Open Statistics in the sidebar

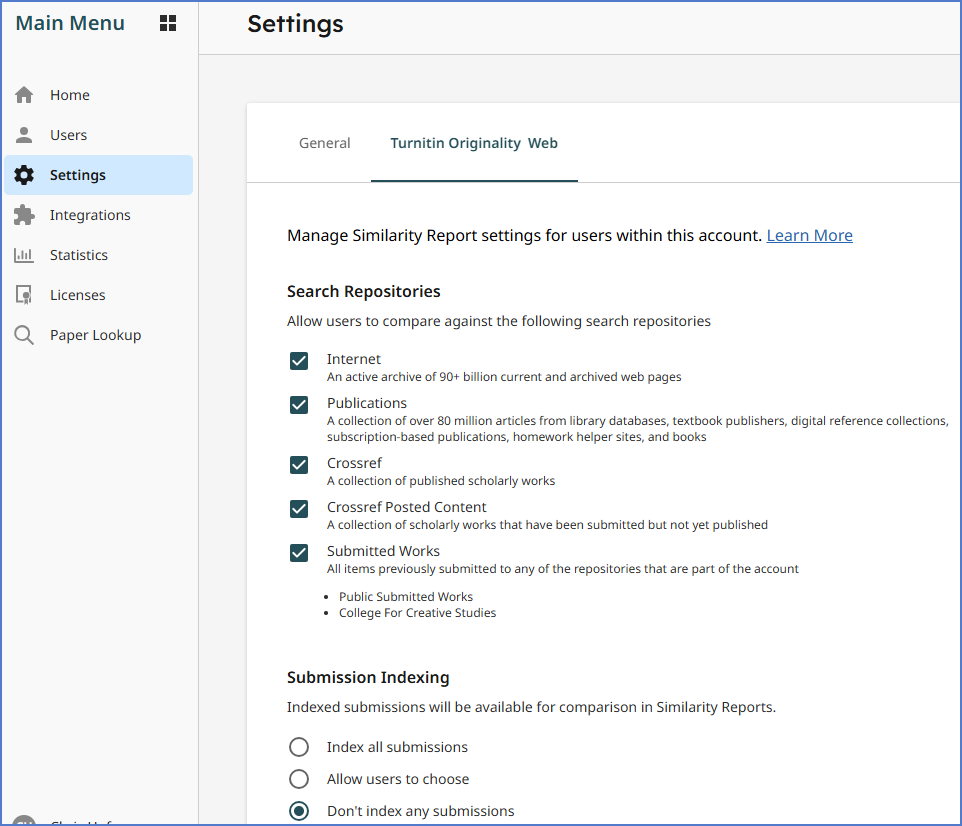click(x=99, y=255)
